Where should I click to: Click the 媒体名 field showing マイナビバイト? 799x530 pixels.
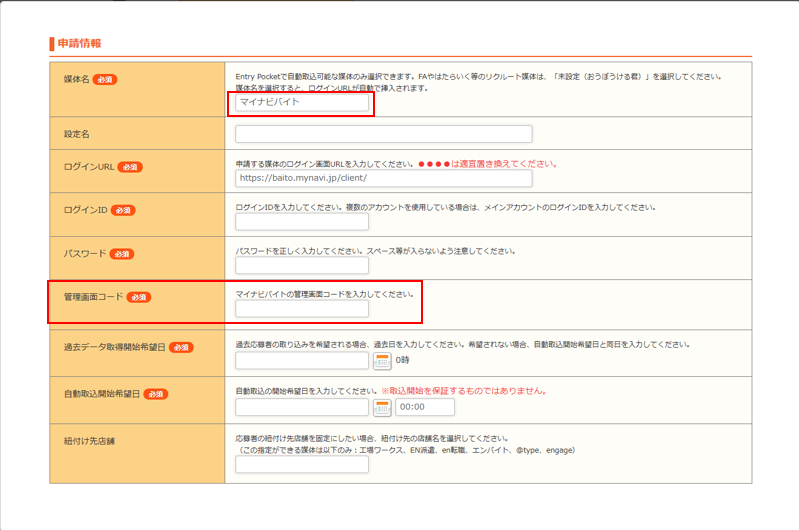point(302,102)
